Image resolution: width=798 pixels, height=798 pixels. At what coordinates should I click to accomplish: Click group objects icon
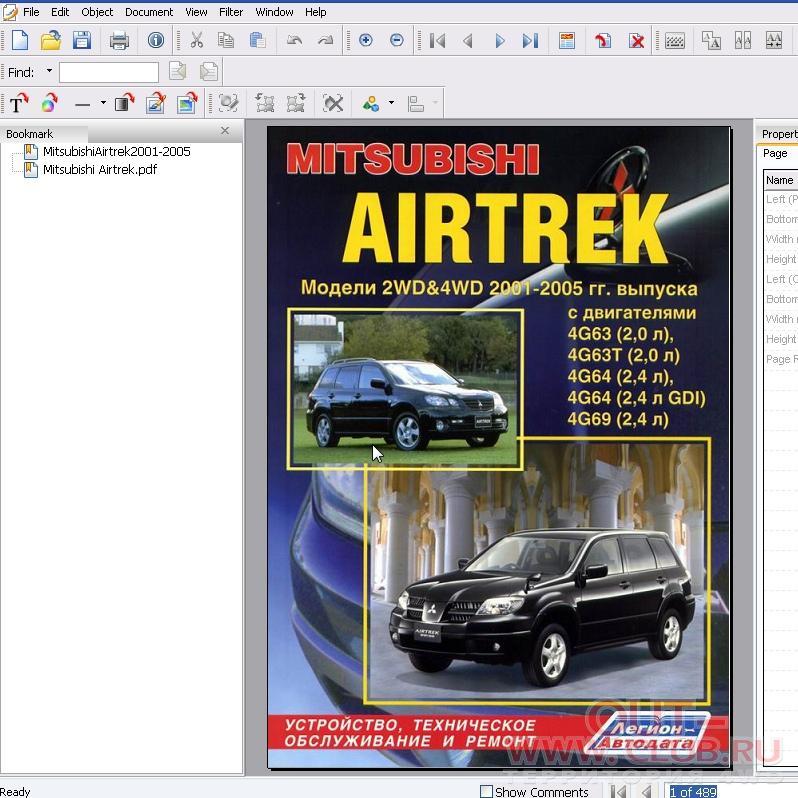265,103
